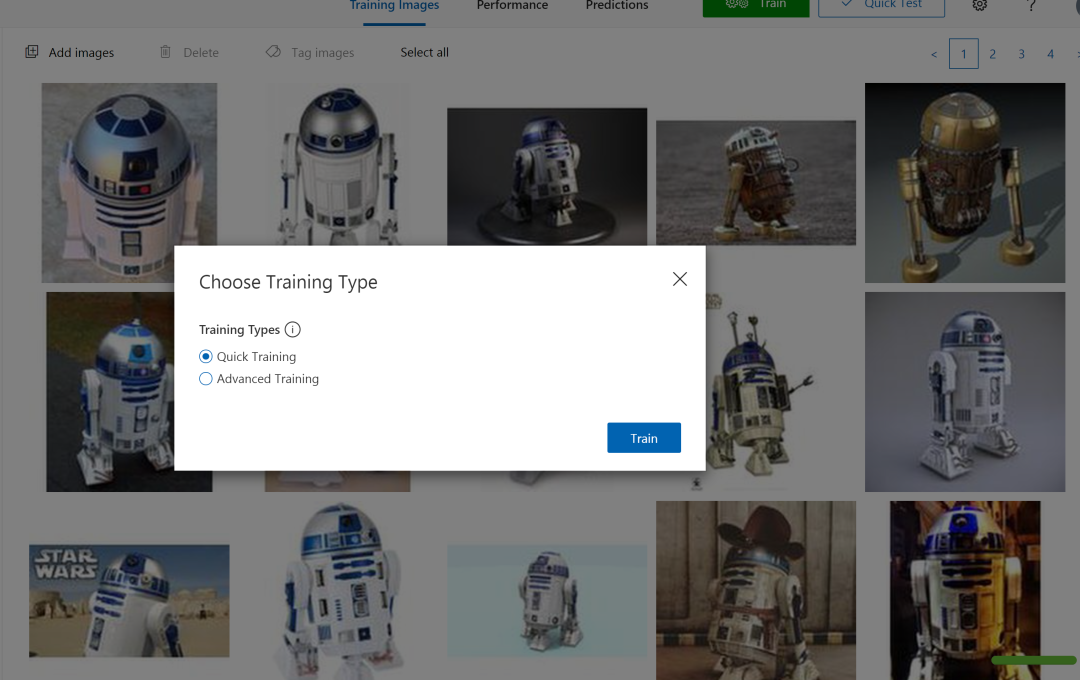Select the R2-D2 with warm orange lighting thumbnail

(965, 590)
